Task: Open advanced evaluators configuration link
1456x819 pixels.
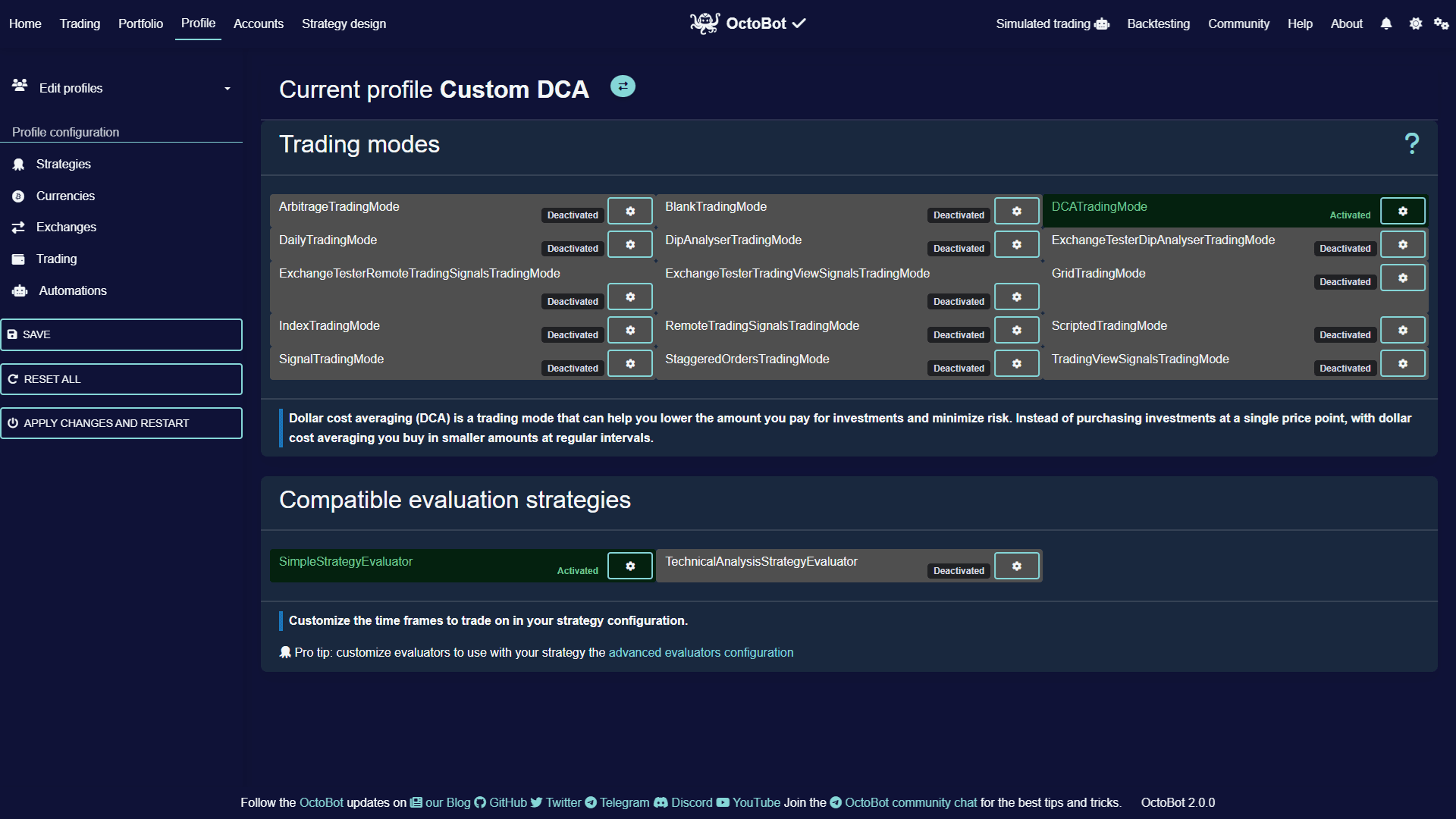Action: pyautogui.click(x=701, y=652)
